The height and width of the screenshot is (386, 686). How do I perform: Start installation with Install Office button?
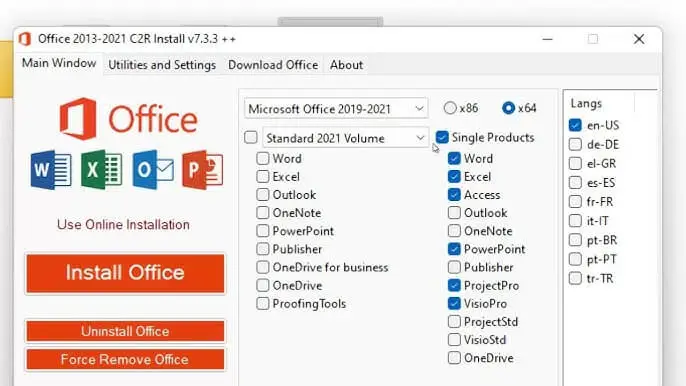[x=125, y=273]
